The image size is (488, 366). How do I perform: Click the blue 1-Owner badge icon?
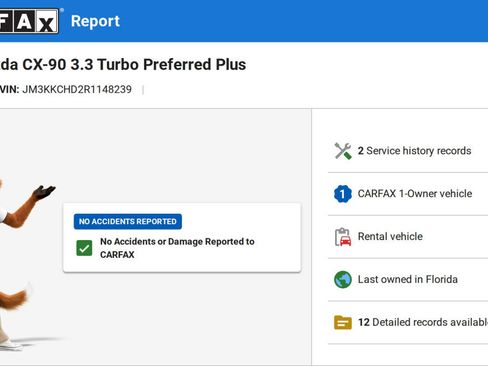[343, 194]
